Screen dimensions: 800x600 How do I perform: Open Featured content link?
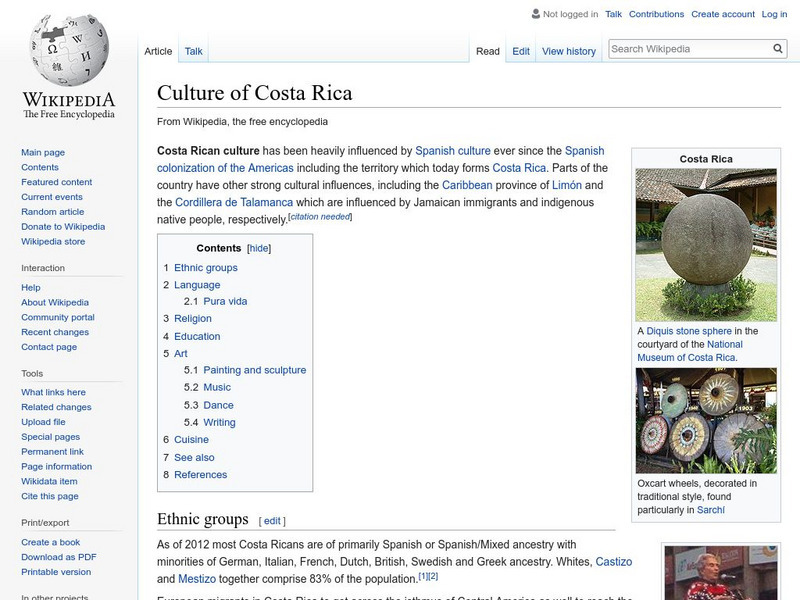tap(57, 182)
